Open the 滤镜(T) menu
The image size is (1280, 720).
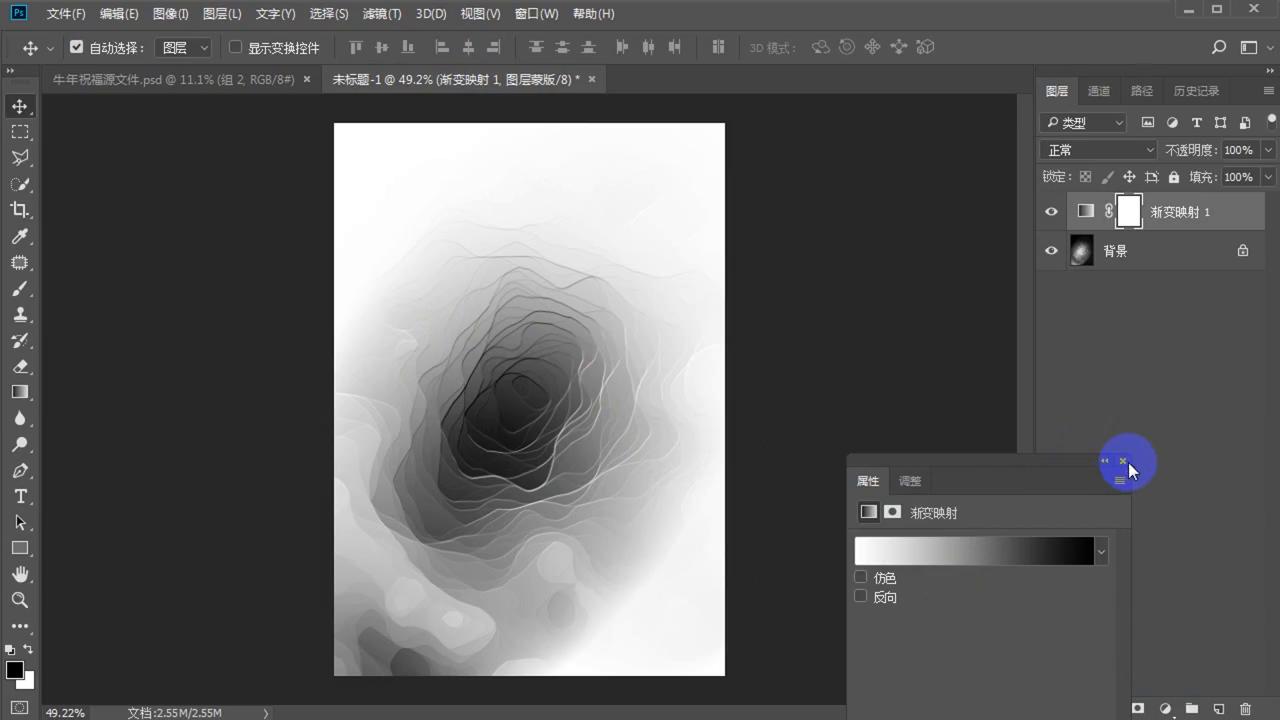[381, 14]
